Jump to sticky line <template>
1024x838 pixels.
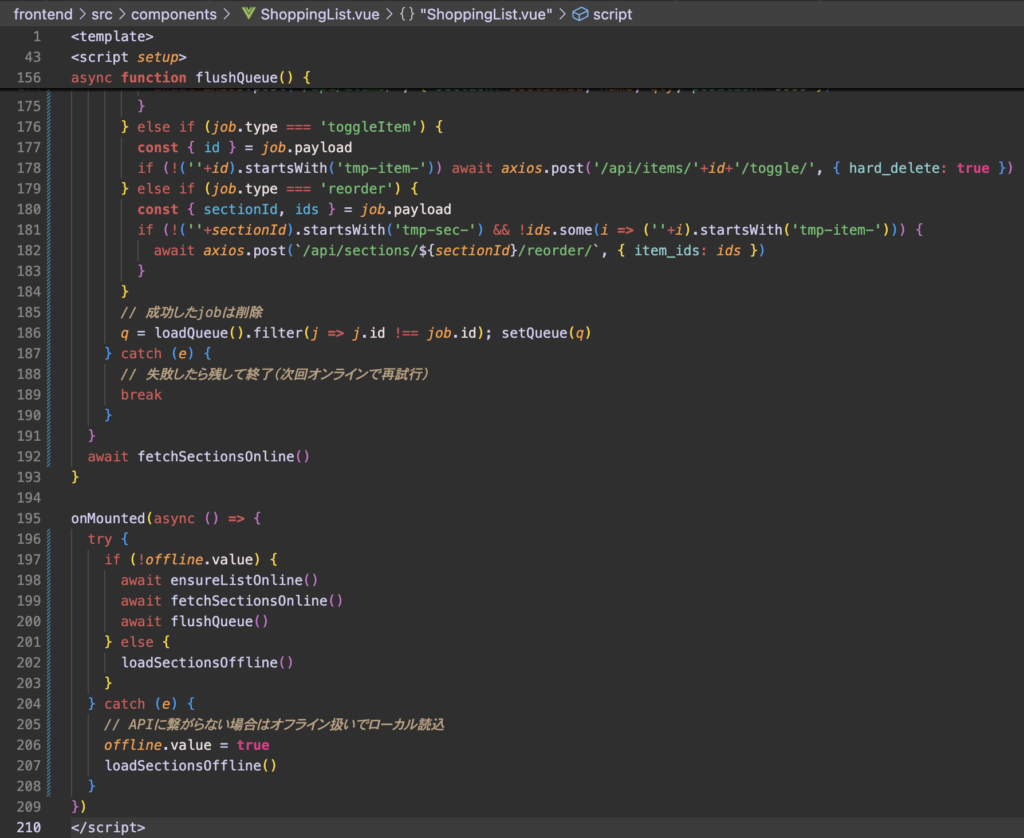112,37
